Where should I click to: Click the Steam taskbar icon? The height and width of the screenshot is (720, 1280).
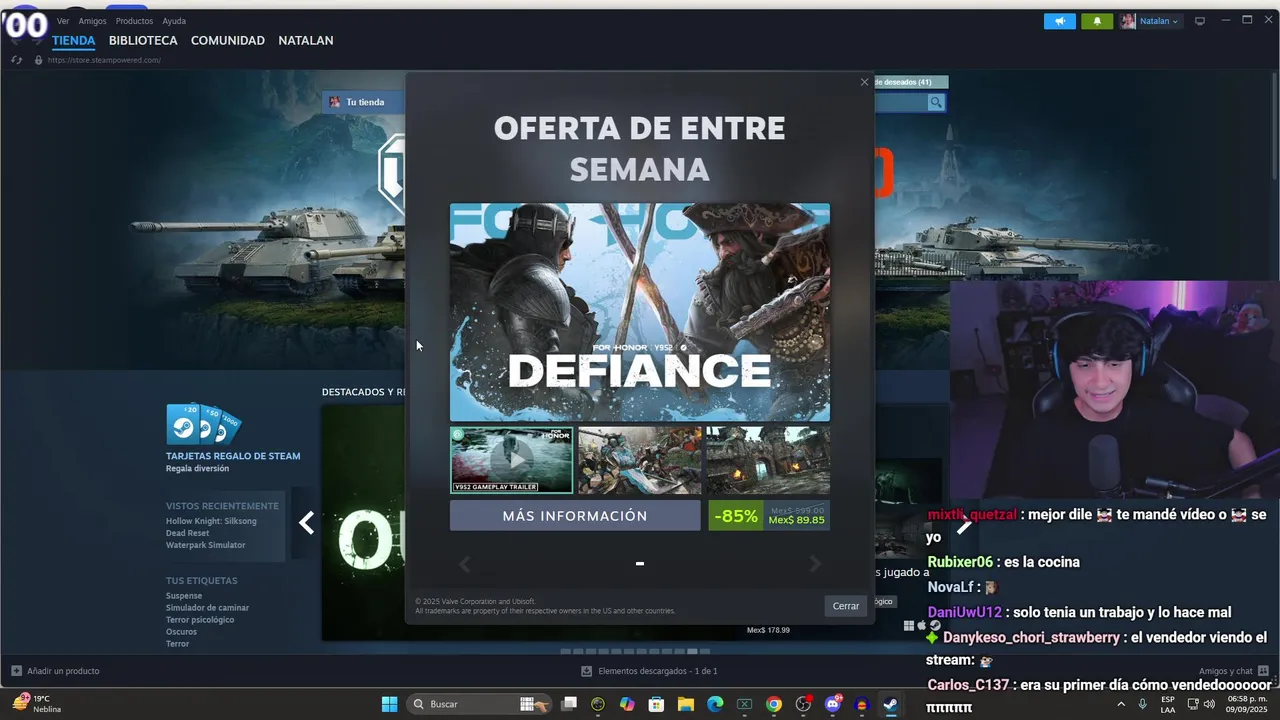890,704
